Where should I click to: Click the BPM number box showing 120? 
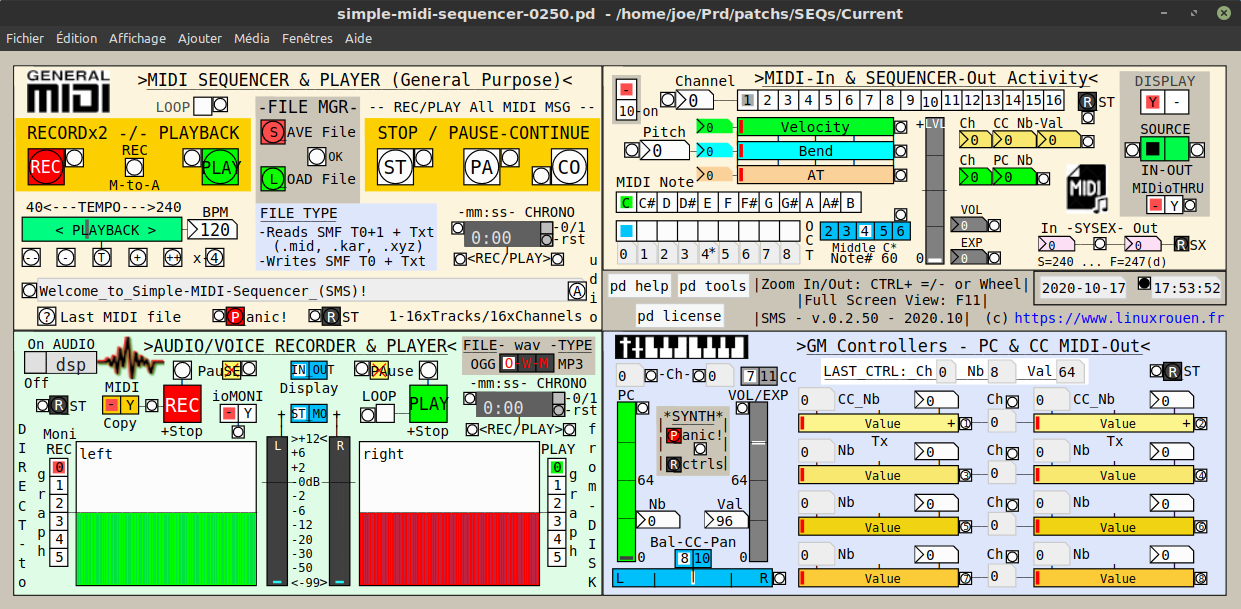click(214, 229)
